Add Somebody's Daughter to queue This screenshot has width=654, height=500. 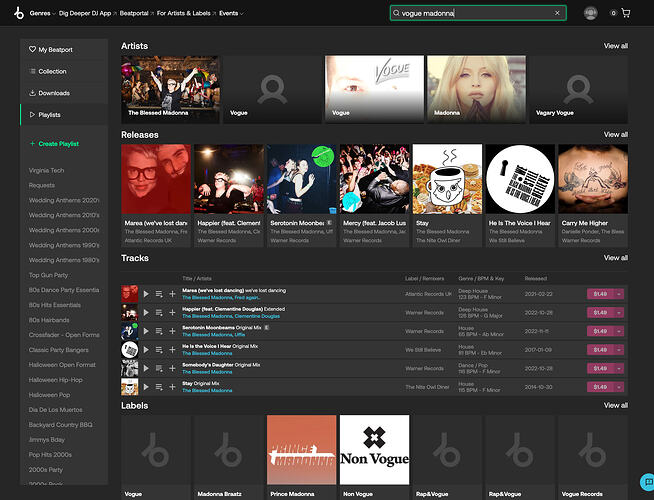[159, 368]
